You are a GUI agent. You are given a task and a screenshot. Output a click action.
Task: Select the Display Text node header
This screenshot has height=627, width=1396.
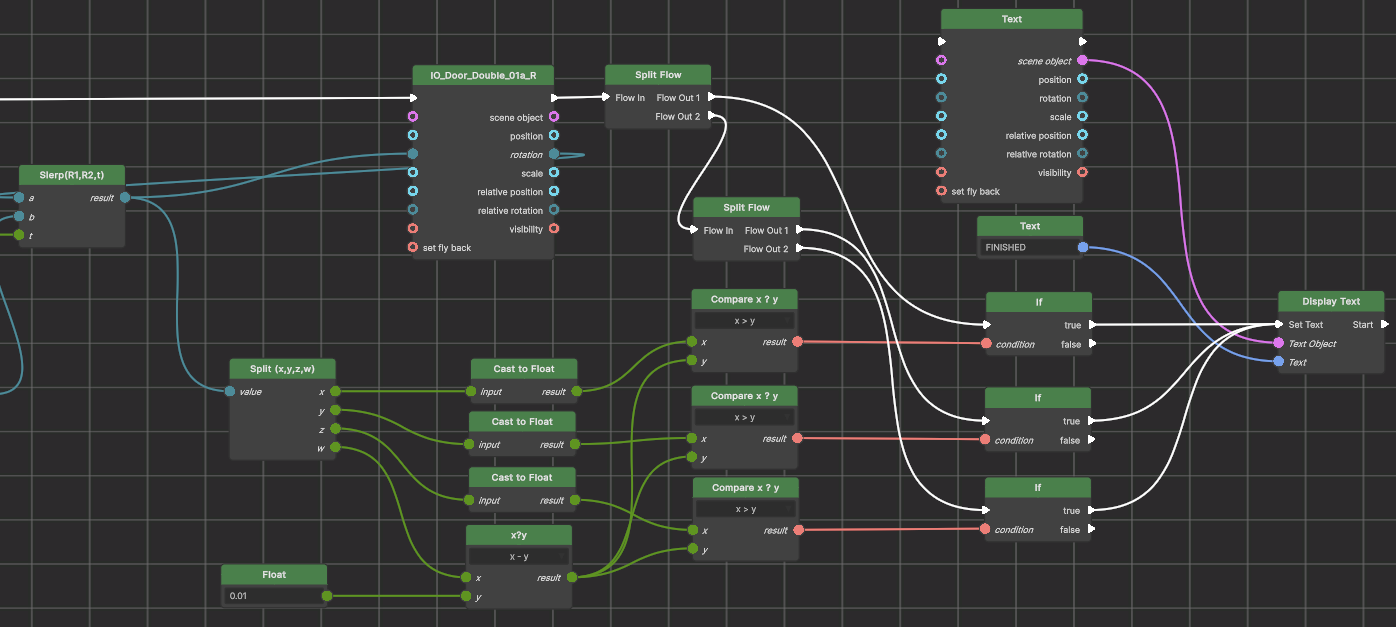coord(1330,301)
